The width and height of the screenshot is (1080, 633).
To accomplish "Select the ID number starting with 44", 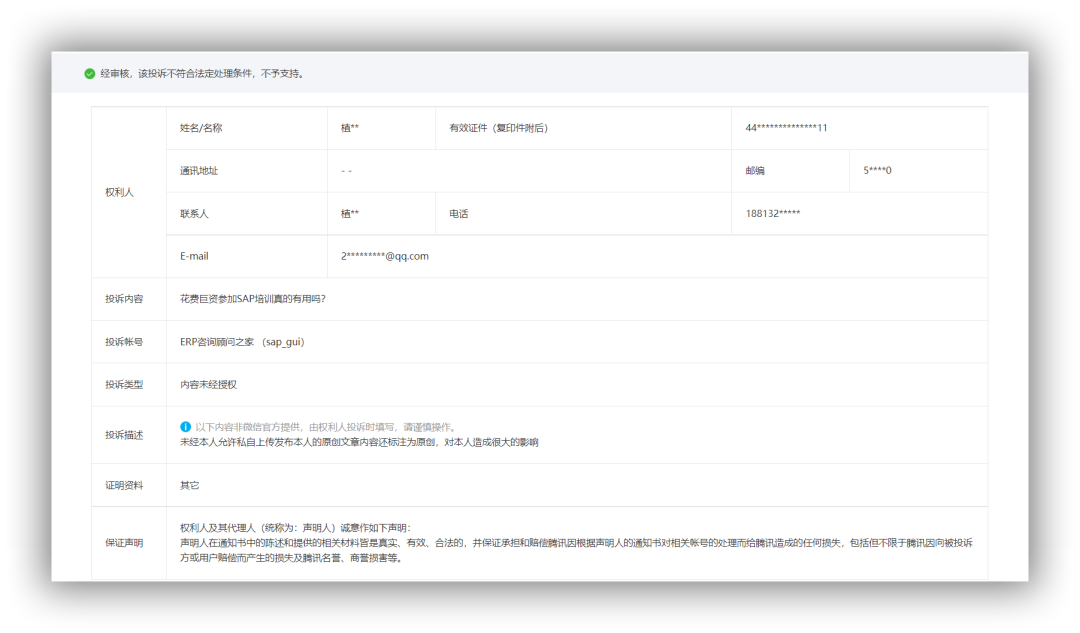I will 786,128.
